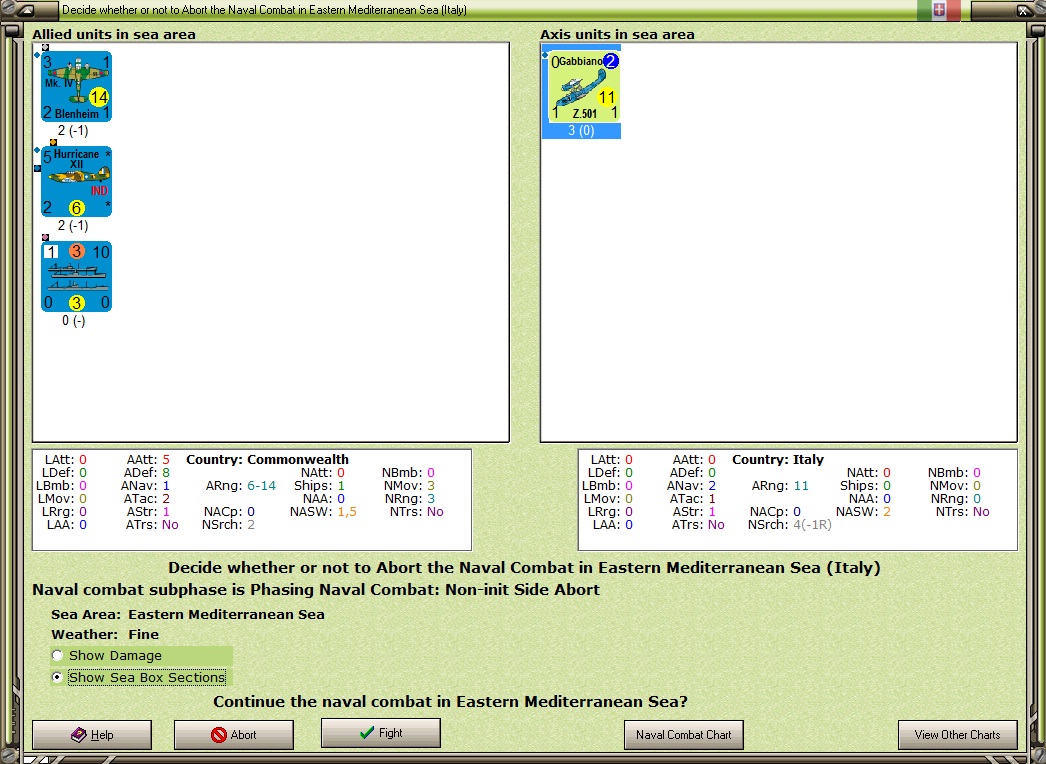Click the Allied NASW value '1,5'

pos(347,512)
